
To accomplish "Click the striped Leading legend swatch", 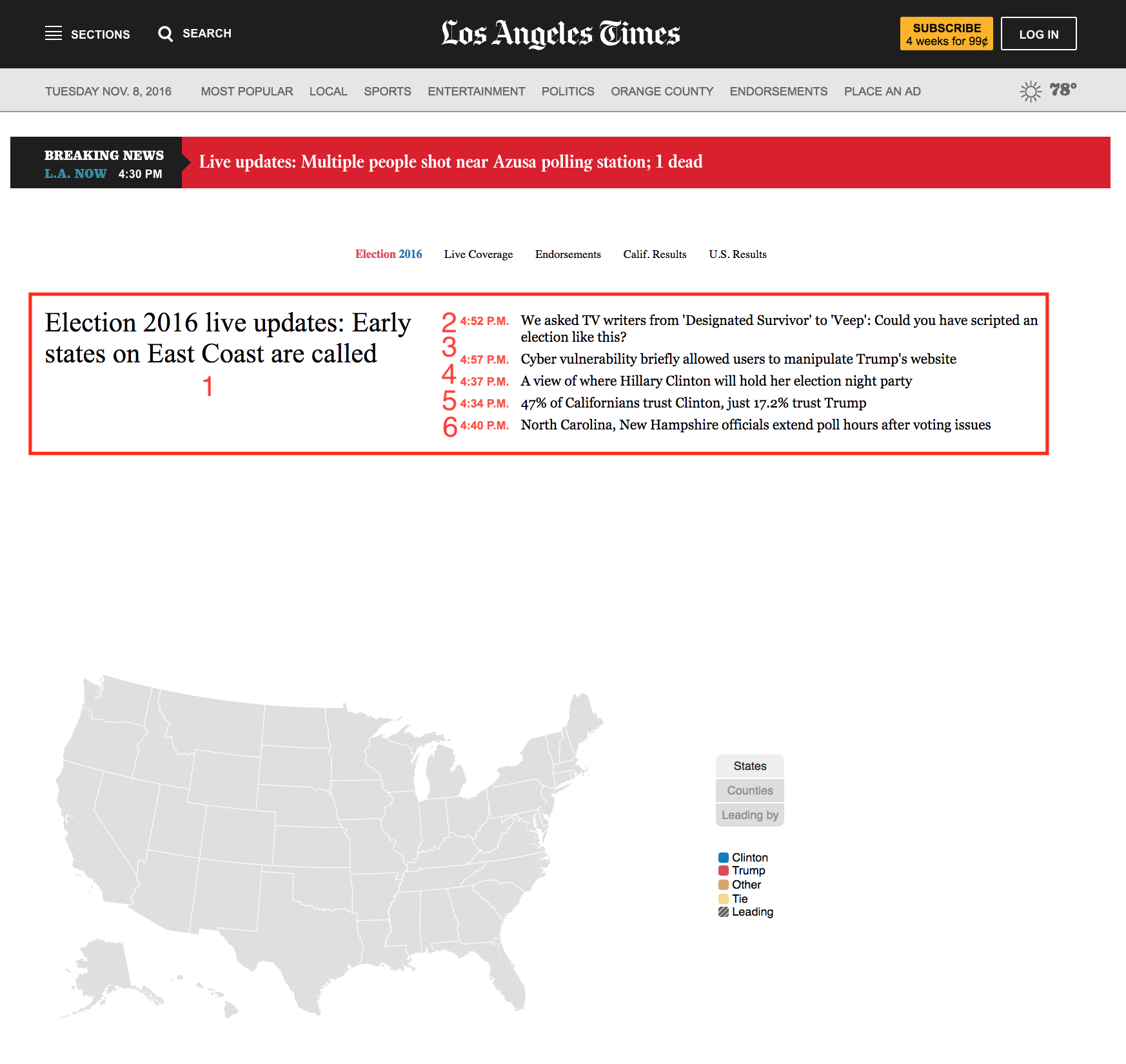I will pos(724,912).
